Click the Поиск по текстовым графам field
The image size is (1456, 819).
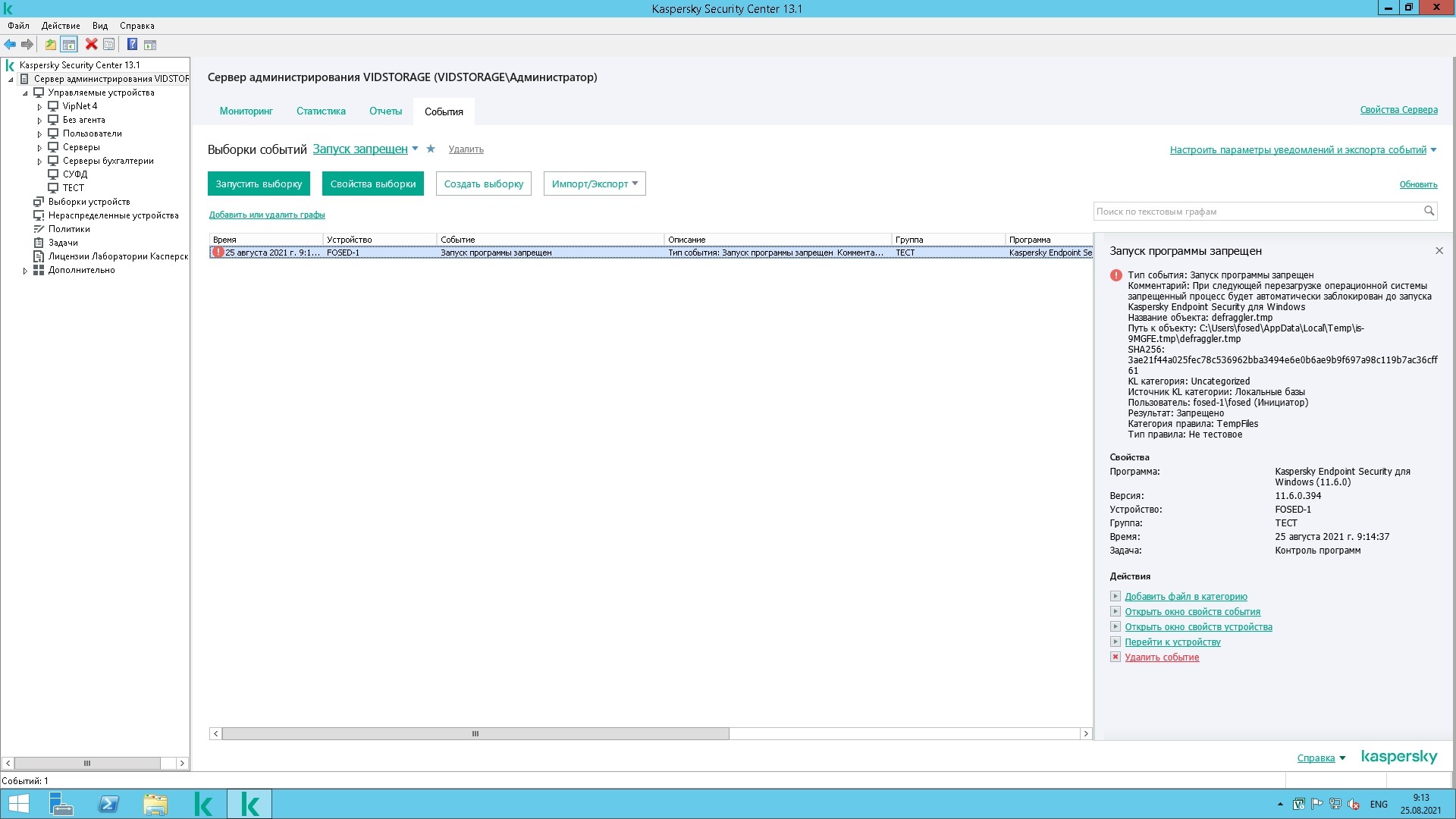[1257, 212]
